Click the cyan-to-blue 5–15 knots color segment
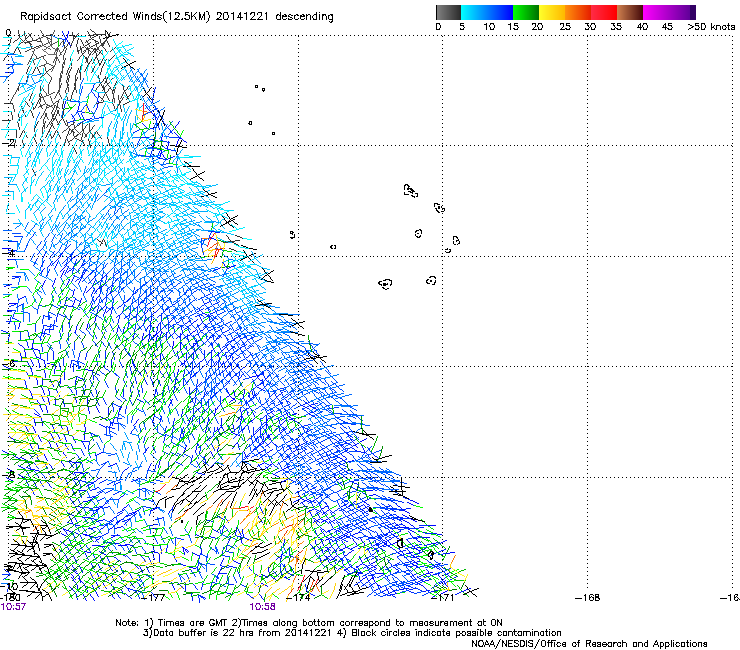 pyautogui.click(x=486, y=12)
